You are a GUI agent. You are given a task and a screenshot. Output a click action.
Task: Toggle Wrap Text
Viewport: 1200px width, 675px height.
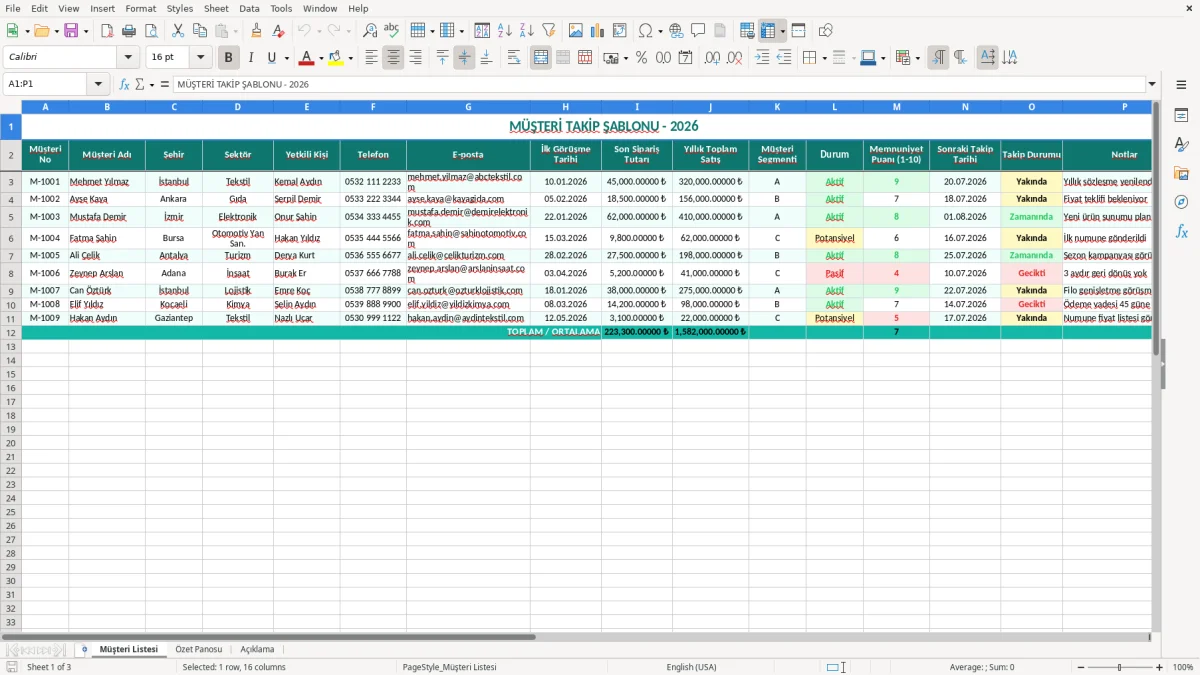coord(514,58)
